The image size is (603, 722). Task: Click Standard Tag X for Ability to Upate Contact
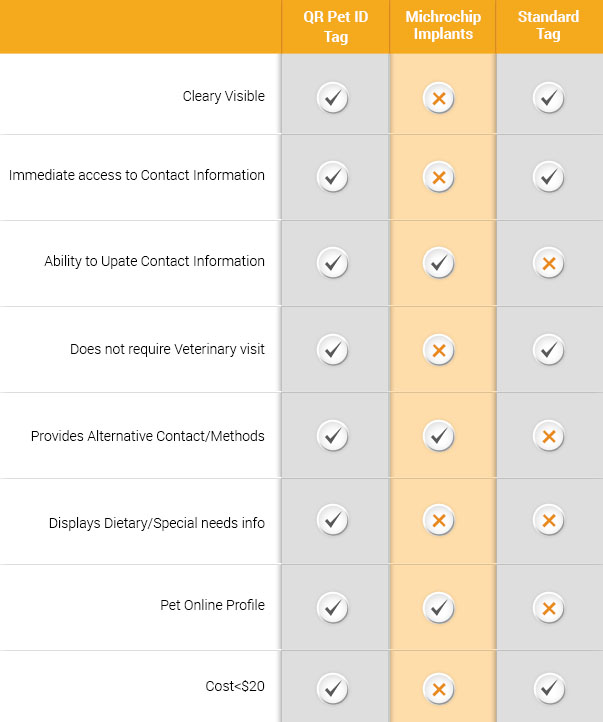tap(548, 264)
